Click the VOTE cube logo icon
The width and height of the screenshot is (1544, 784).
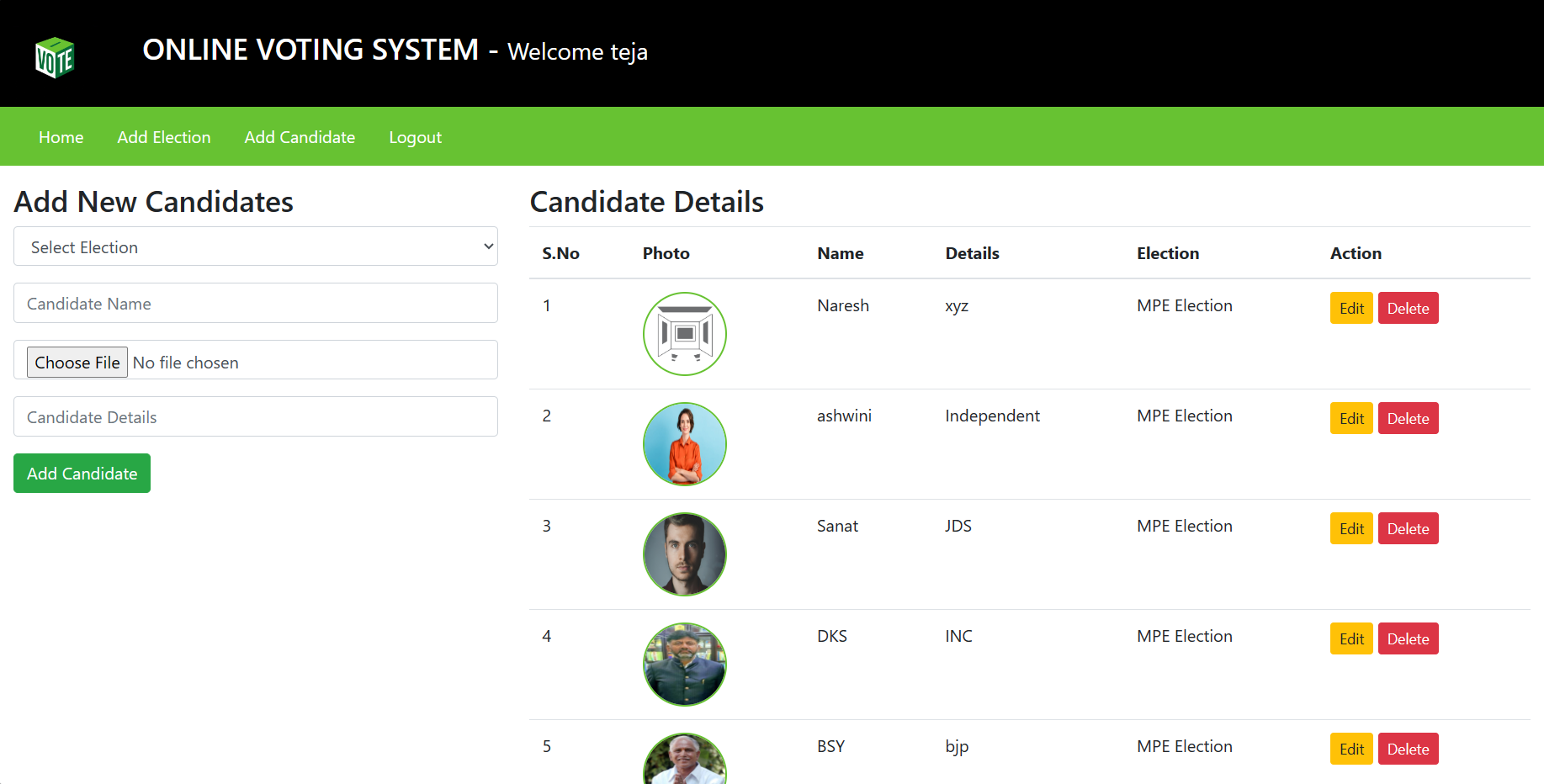(x=55, y=57)
